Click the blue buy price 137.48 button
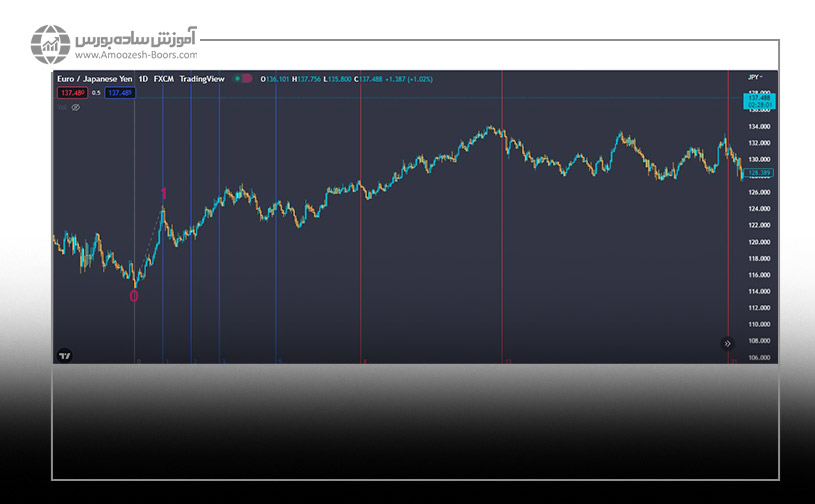The width and height of the screenshot is (815, 504). (120, 93)
